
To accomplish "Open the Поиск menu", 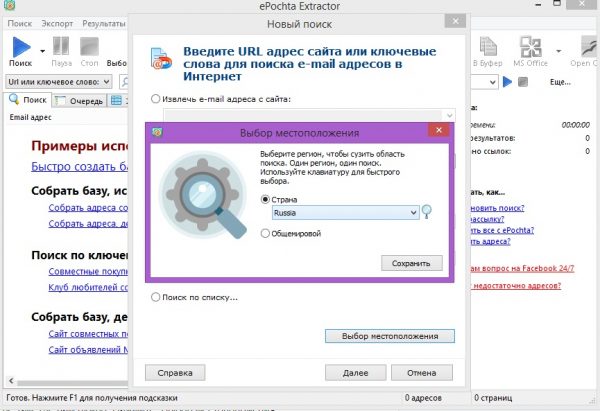I will pyautogui.click(x=20, y=24).
